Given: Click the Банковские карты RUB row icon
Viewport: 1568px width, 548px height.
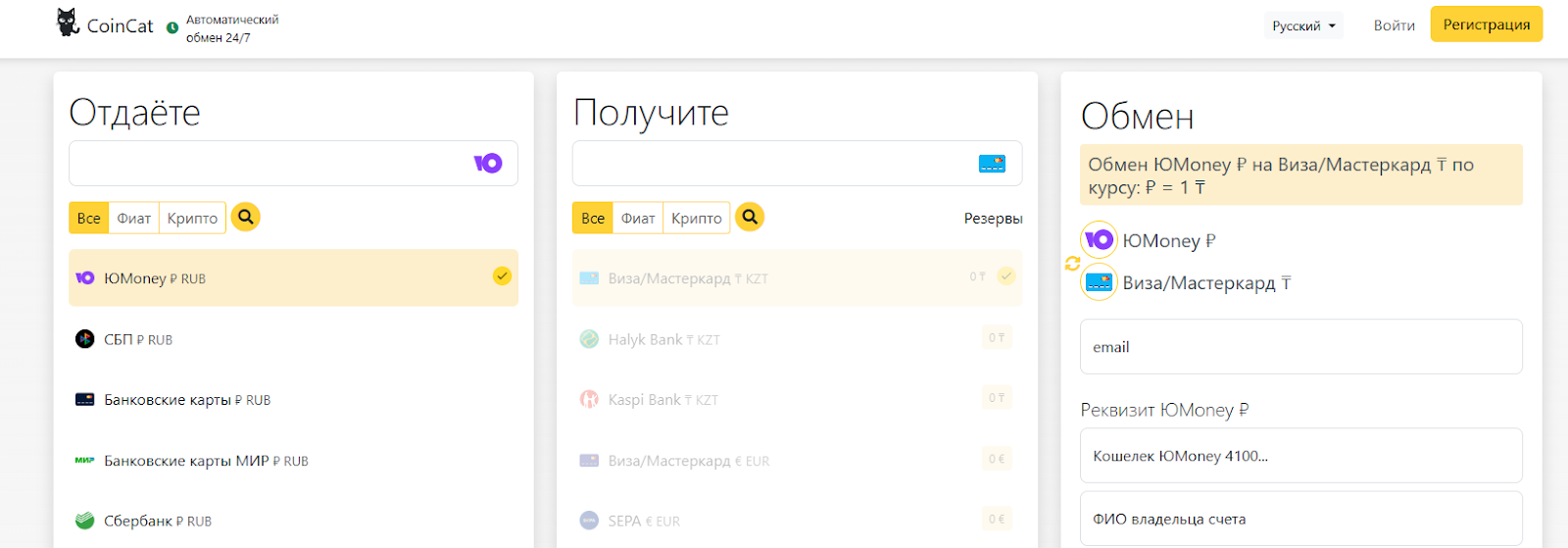Looking at the screenshot, I should (85, 400).
